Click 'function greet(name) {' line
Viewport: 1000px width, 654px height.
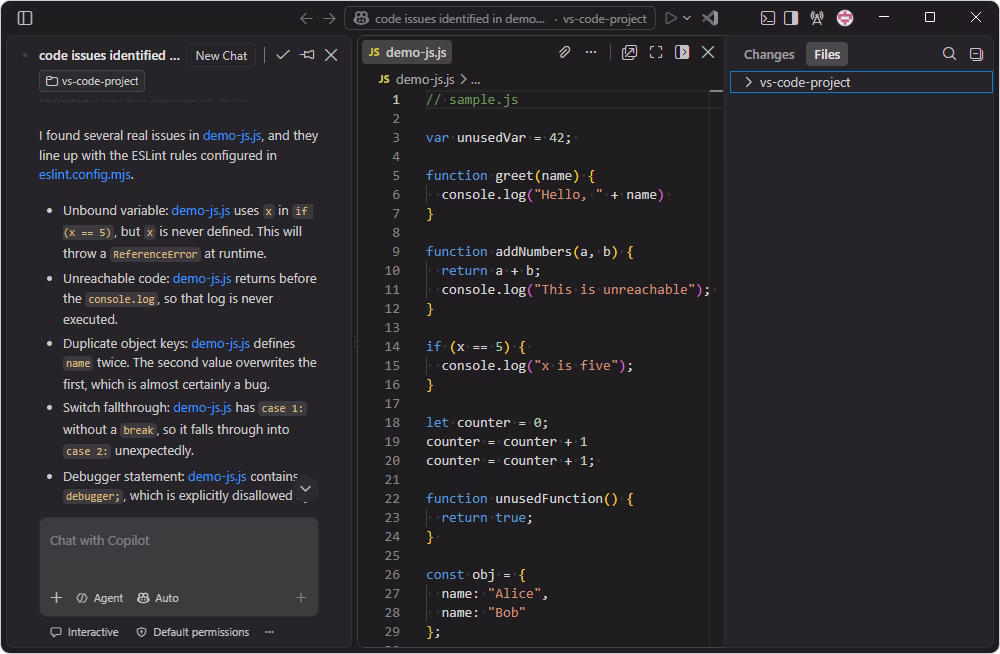tap(510, 175)
